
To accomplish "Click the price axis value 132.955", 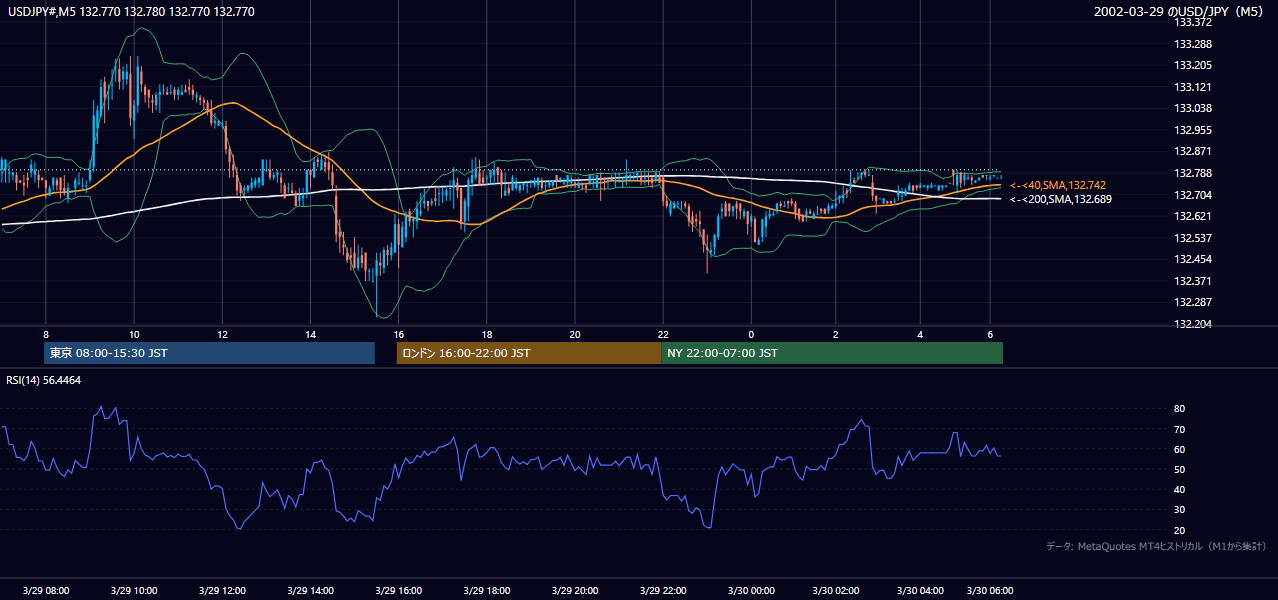I will (1193, 130).
